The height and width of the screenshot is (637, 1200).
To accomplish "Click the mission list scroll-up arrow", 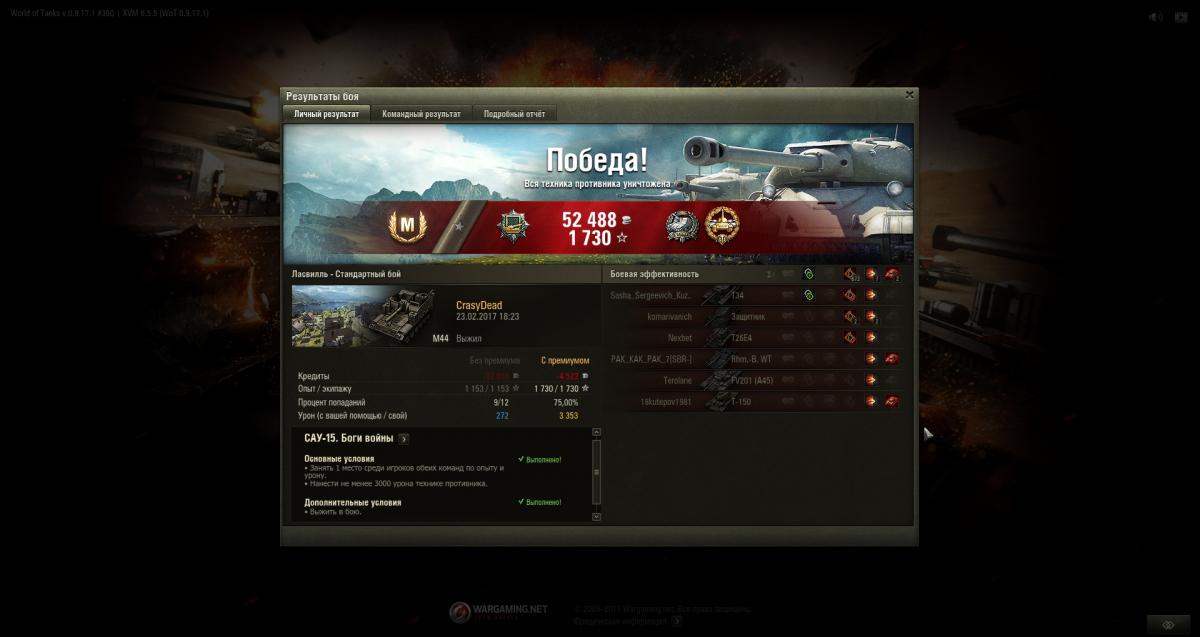I will pos(597,432).
